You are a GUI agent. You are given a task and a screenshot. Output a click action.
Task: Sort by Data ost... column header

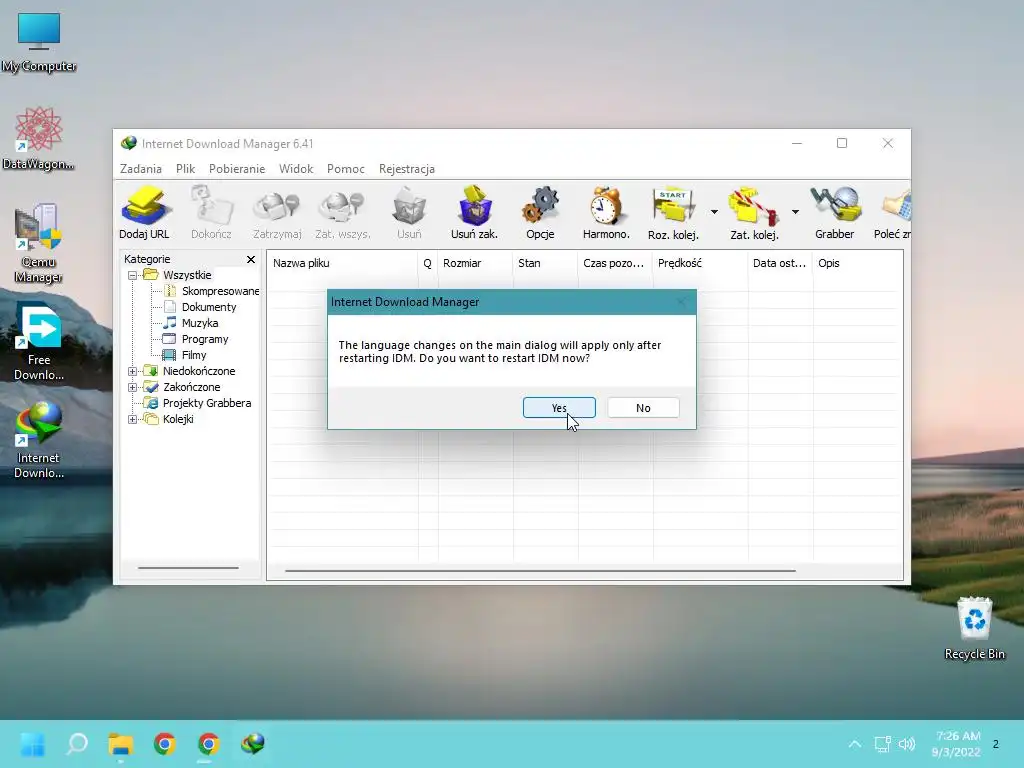pyautogui.click(x=780, y=263)
